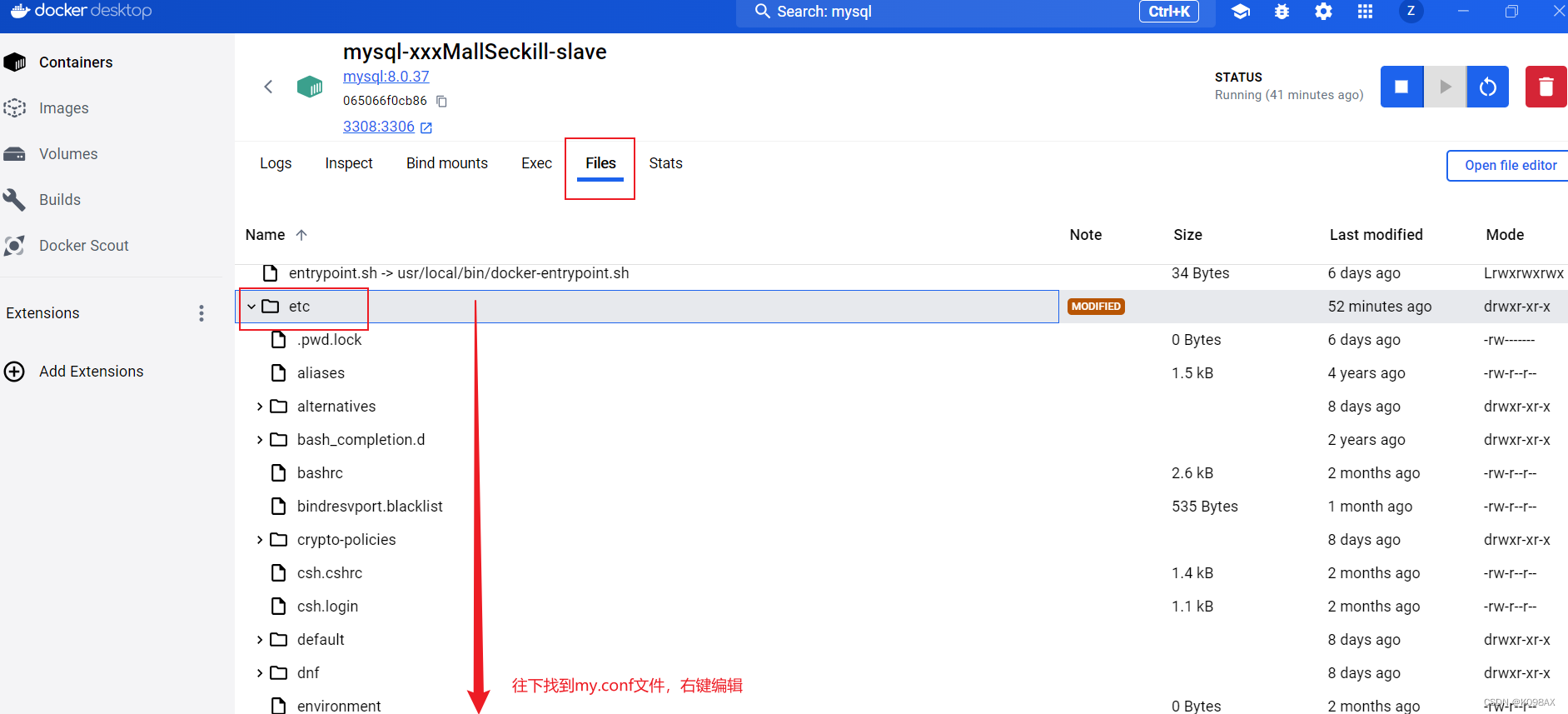The height and width of the screenshot is (714, 1568).
Task: Select the .pwd.lock file
Action: (329, 340)
